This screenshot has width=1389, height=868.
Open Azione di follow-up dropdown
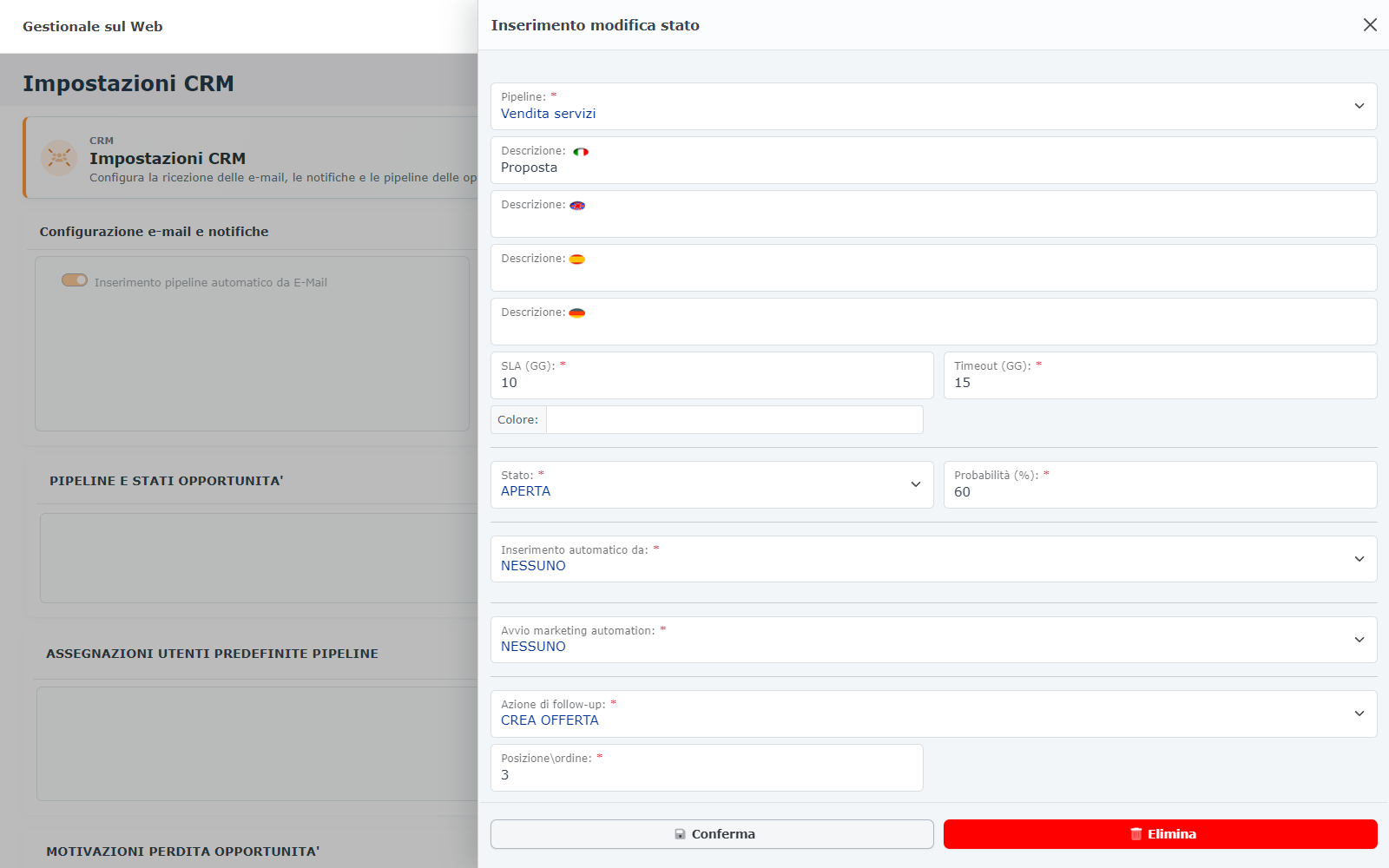tap(933, 713)
